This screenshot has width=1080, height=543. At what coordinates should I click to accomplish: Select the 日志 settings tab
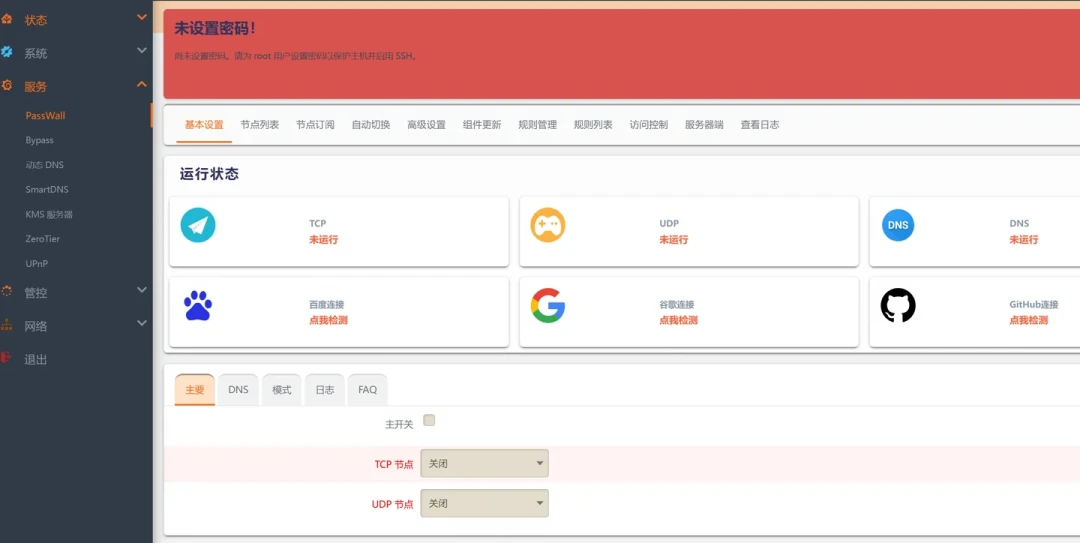[325, 390]
